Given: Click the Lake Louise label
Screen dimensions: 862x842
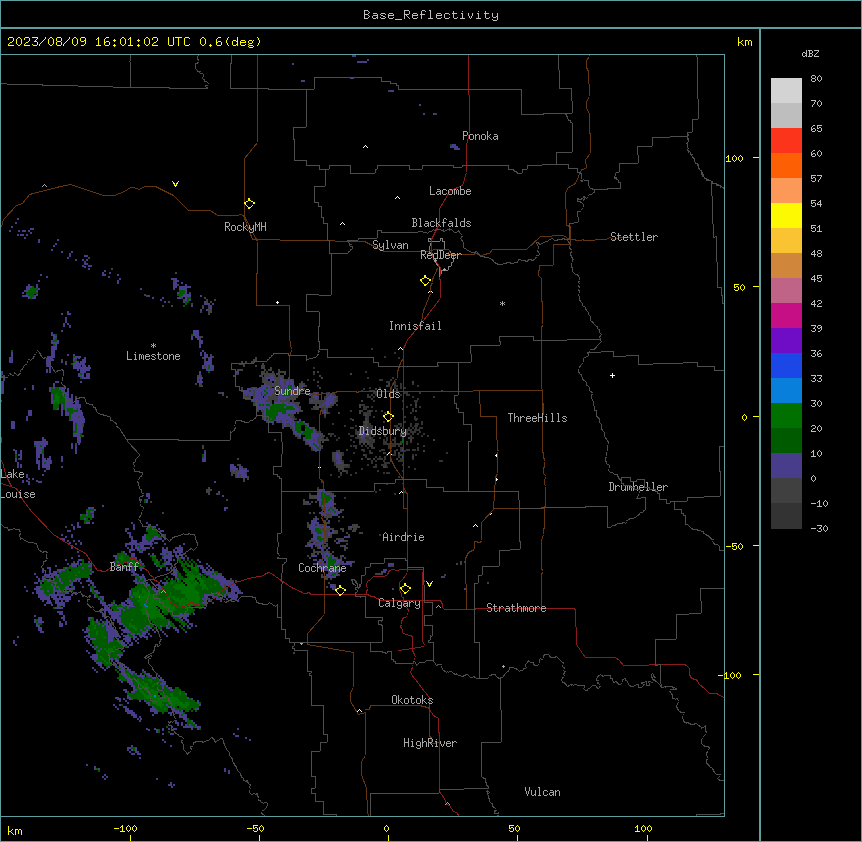Looking at the screenshot, I should click(18, 484).
